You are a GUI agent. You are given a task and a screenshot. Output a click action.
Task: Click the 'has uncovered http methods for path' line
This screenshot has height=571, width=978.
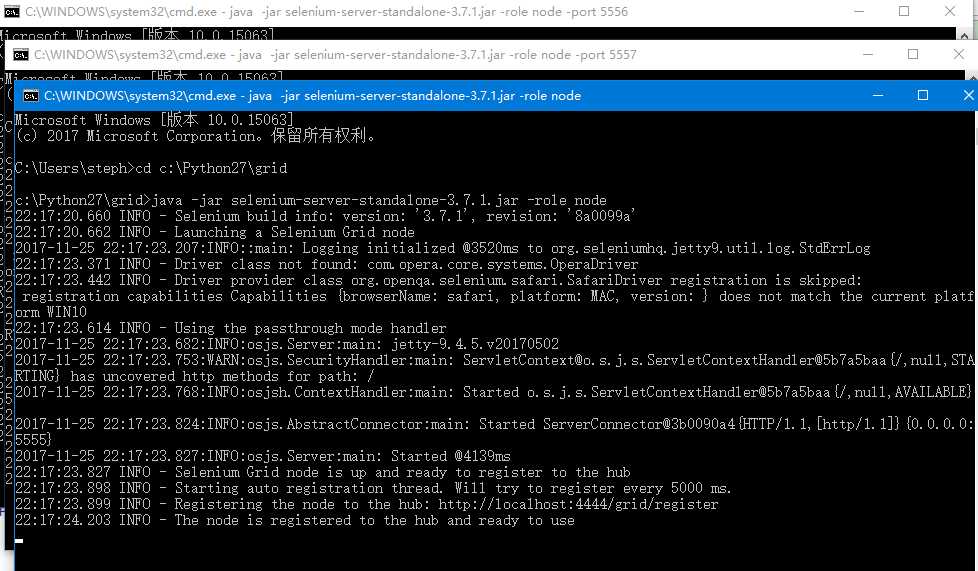pyautogui.click(x=195, y=376)
